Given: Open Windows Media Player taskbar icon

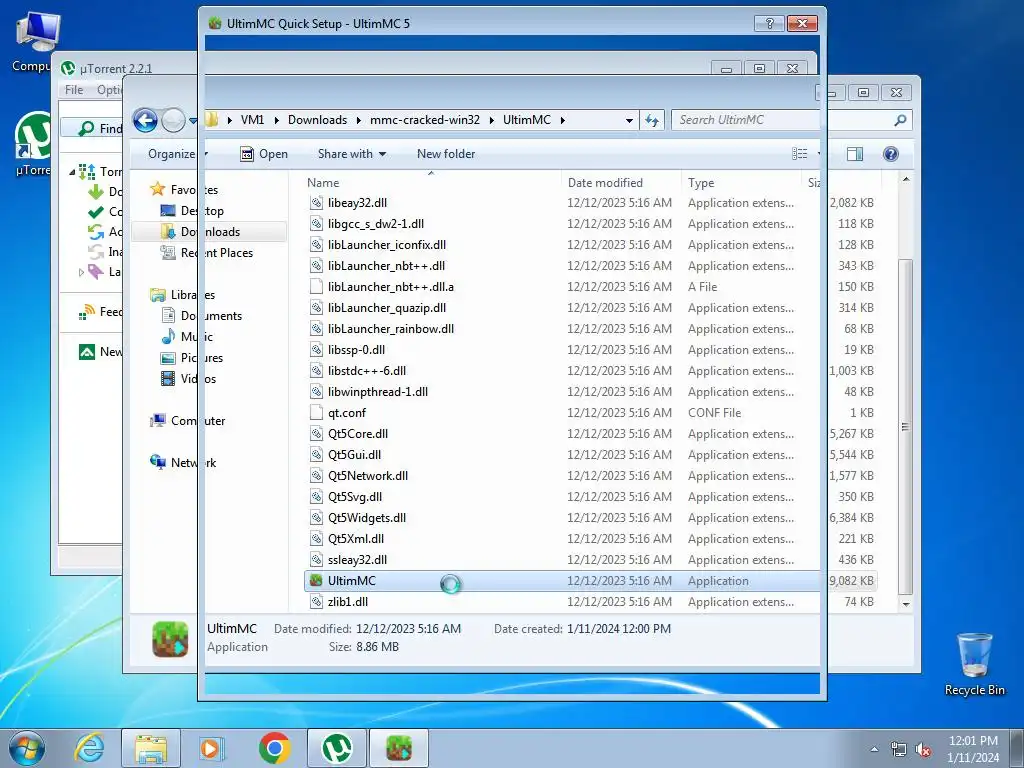Looking at the screenshot, I should [212, 748].
